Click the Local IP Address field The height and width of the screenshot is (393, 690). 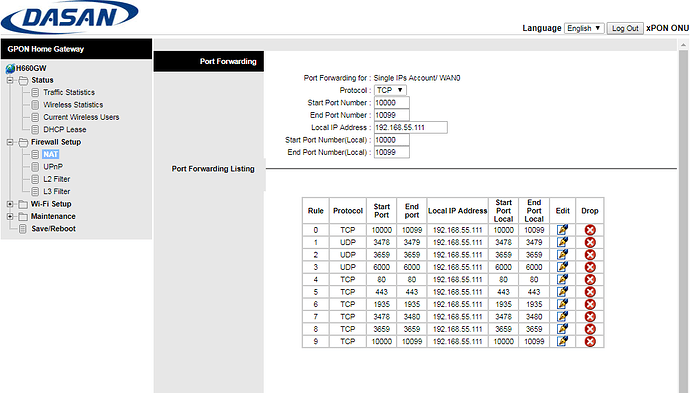(x=411, y=128)
